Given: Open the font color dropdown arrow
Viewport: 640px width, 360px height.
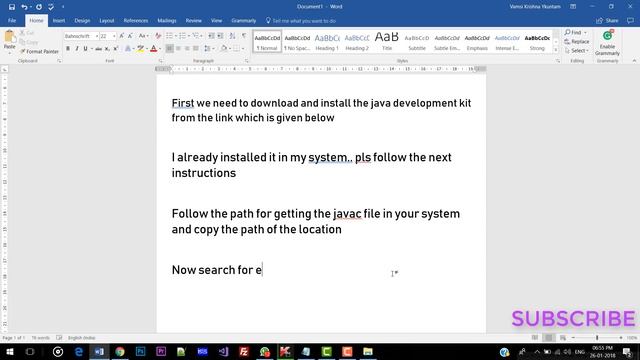Looking at the screenshot, I should [x=160, y=49].
